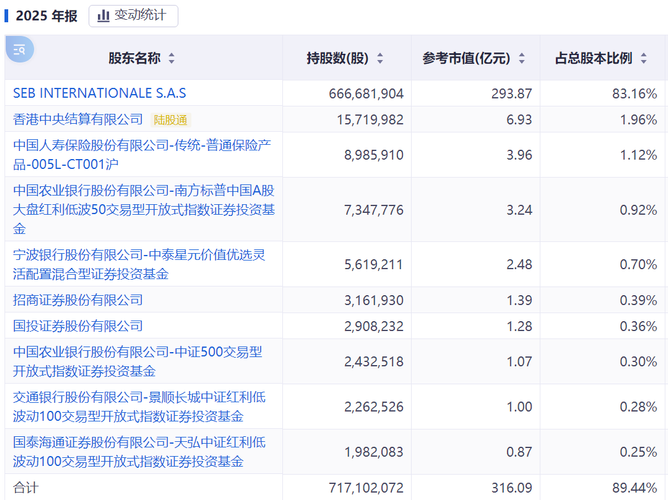Open SEB INTERNATIONALE S.A.S shareholder link
Image resolution: width=668 pixels, height=500 pixels.
pyautogui.click(x=99, y=93)
